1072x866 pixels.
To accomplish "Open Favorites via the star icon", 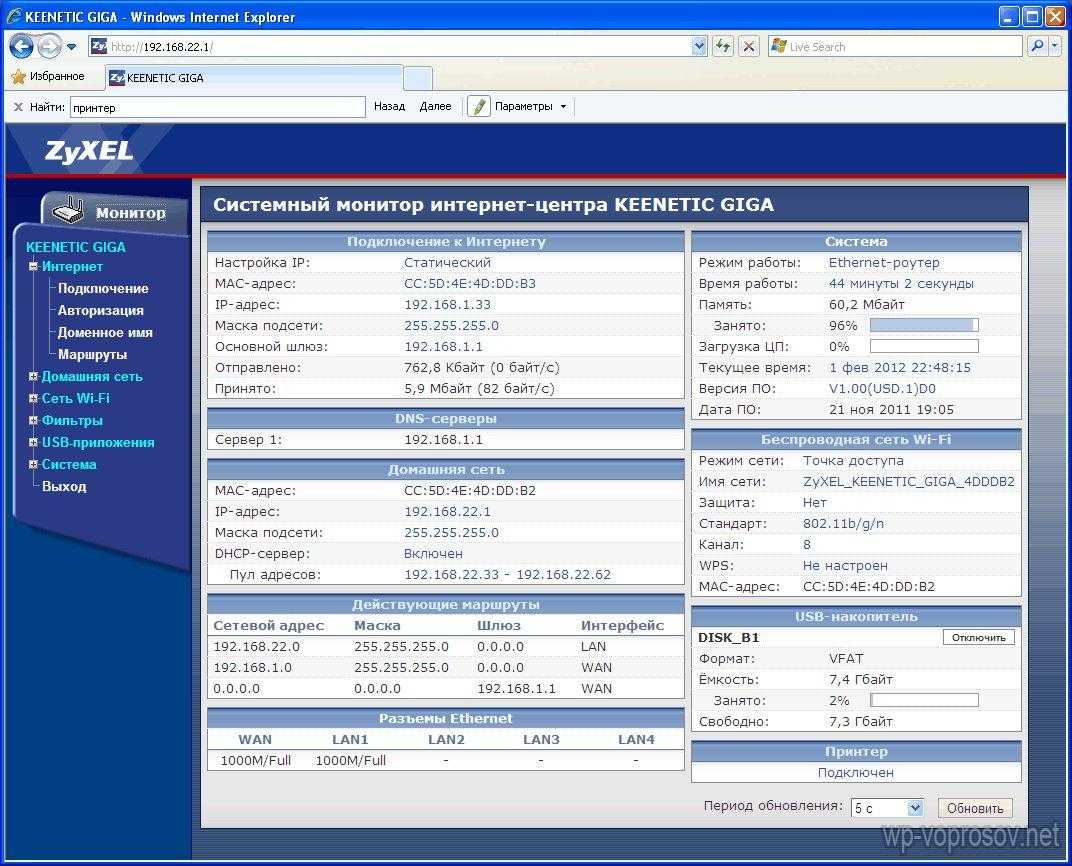I will click(x=17, y=77).
